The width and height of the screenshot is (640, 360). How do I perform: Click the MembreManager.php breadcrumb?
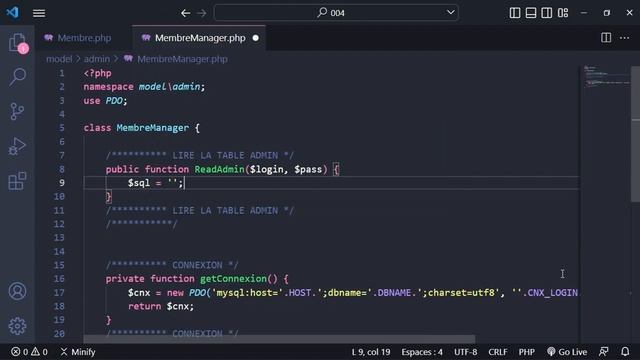[x=182, y=59]
